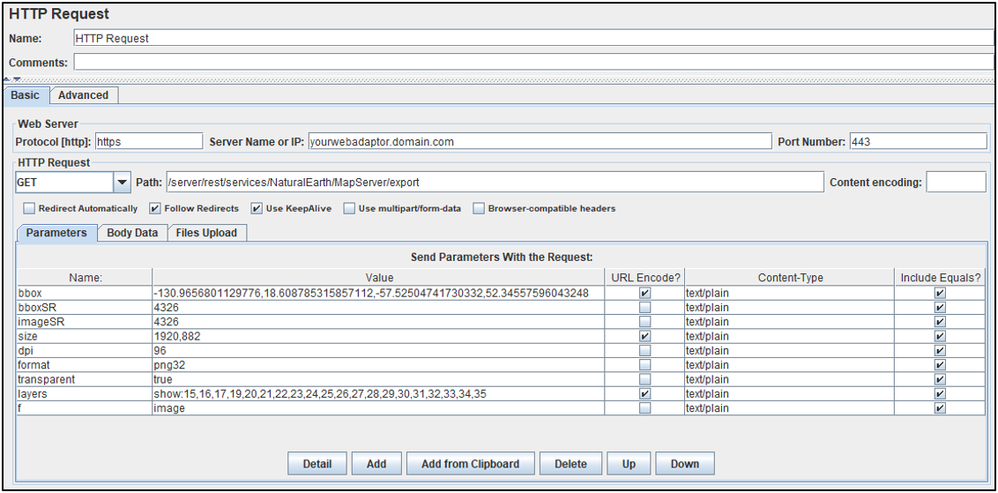
Task: Select bboxSR value 4326 cell
Action: click(x=378, y=307)
